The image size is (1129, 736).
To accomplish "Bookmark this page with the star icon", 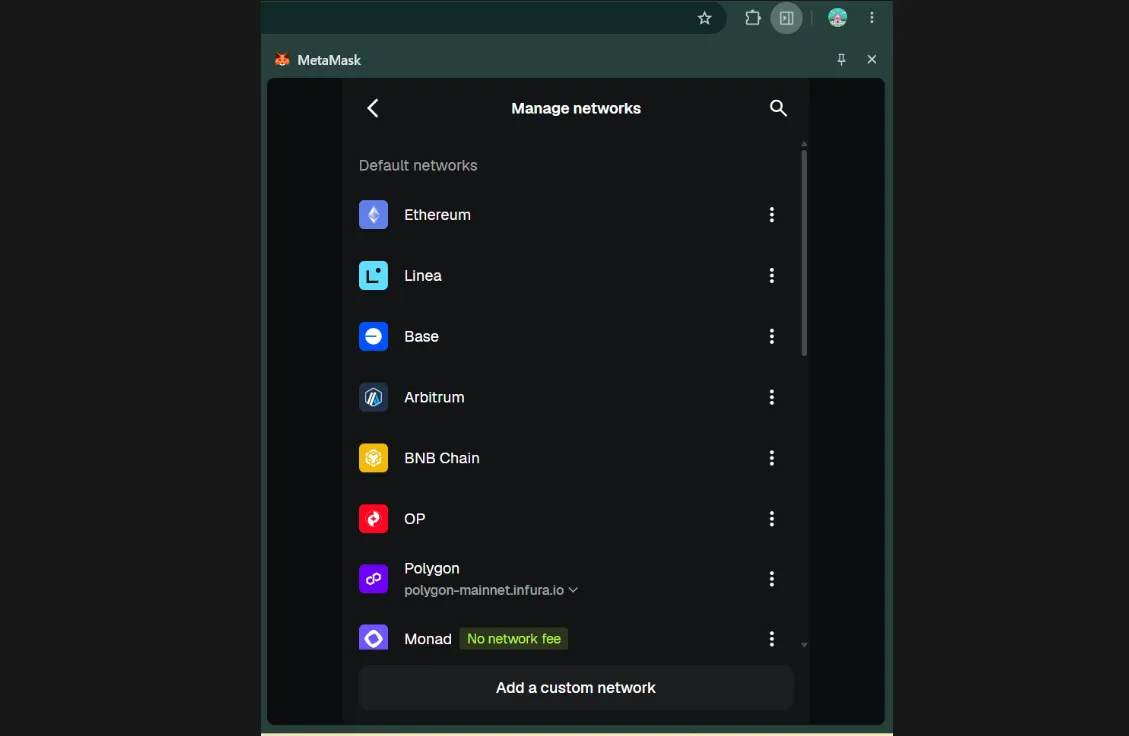I will (x=704, y=18).
